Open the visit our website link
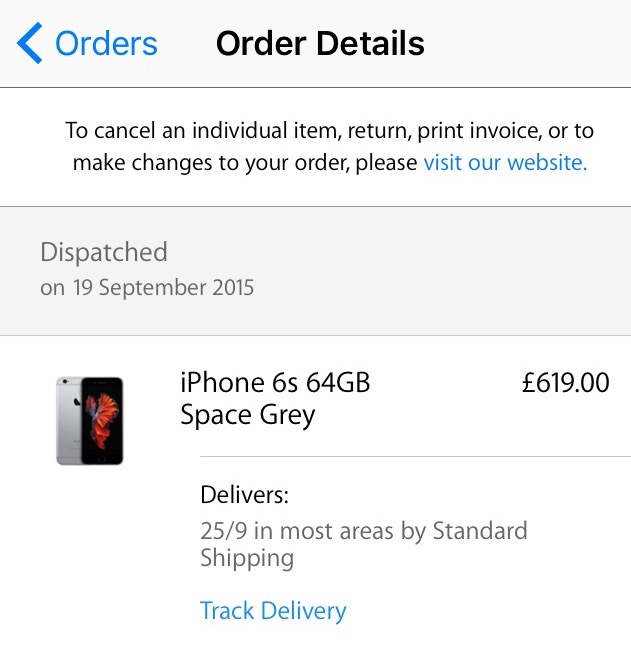 coord(505,162)
